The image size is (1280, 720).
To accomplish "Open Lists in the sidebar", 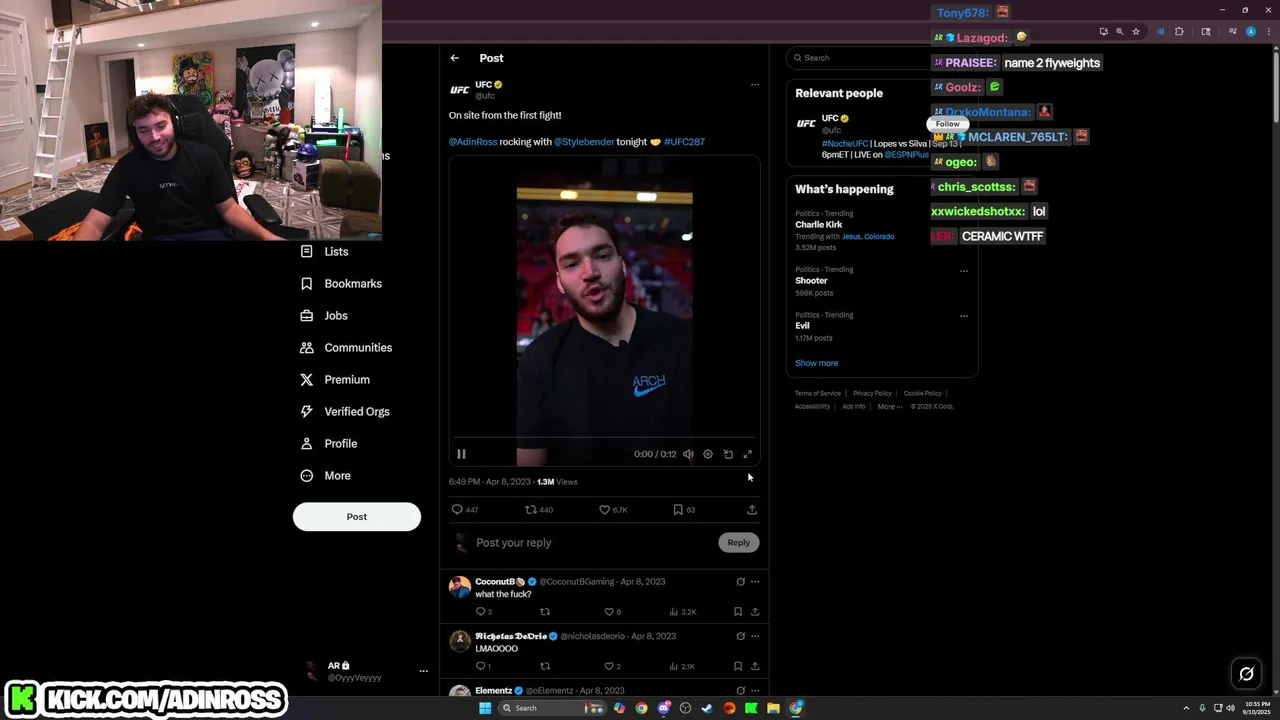I will tap(325, 252).
